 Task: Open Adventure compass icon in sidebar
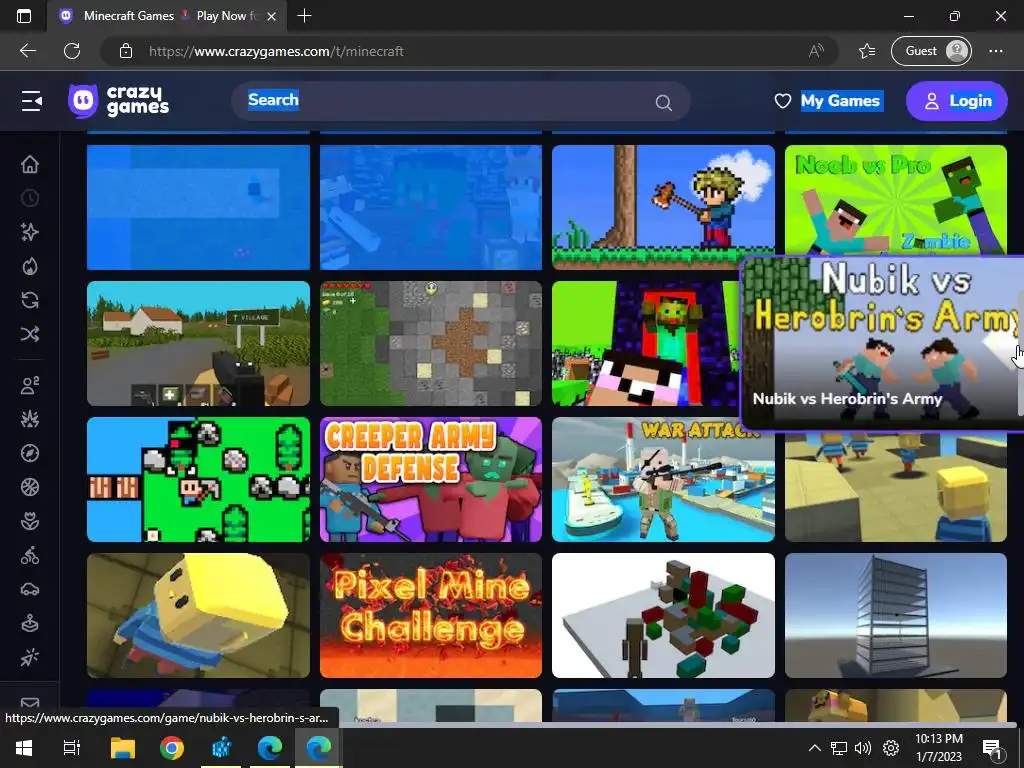30,453
